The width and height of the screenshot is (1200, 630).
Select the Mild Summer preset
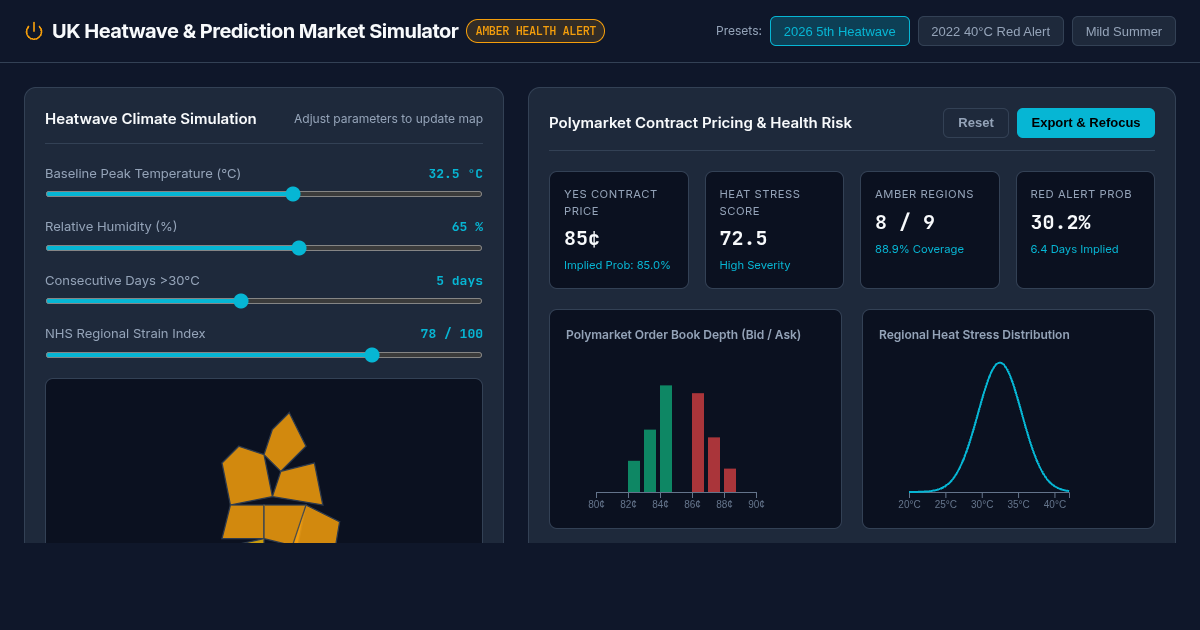[1124, 31]
